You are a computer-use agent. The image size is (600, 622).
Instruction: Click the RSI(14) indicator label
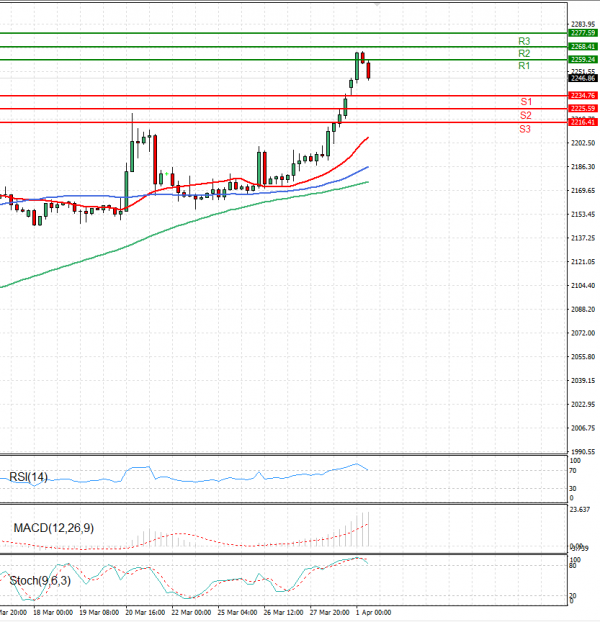[29, 476]
